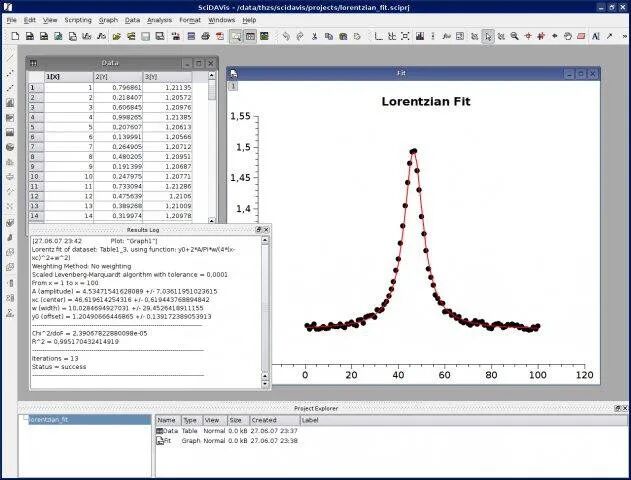Click the print icon in toolbar
The height and width of the screenshot is (480, 631).
pyautogui.click(x=205, y=36)
